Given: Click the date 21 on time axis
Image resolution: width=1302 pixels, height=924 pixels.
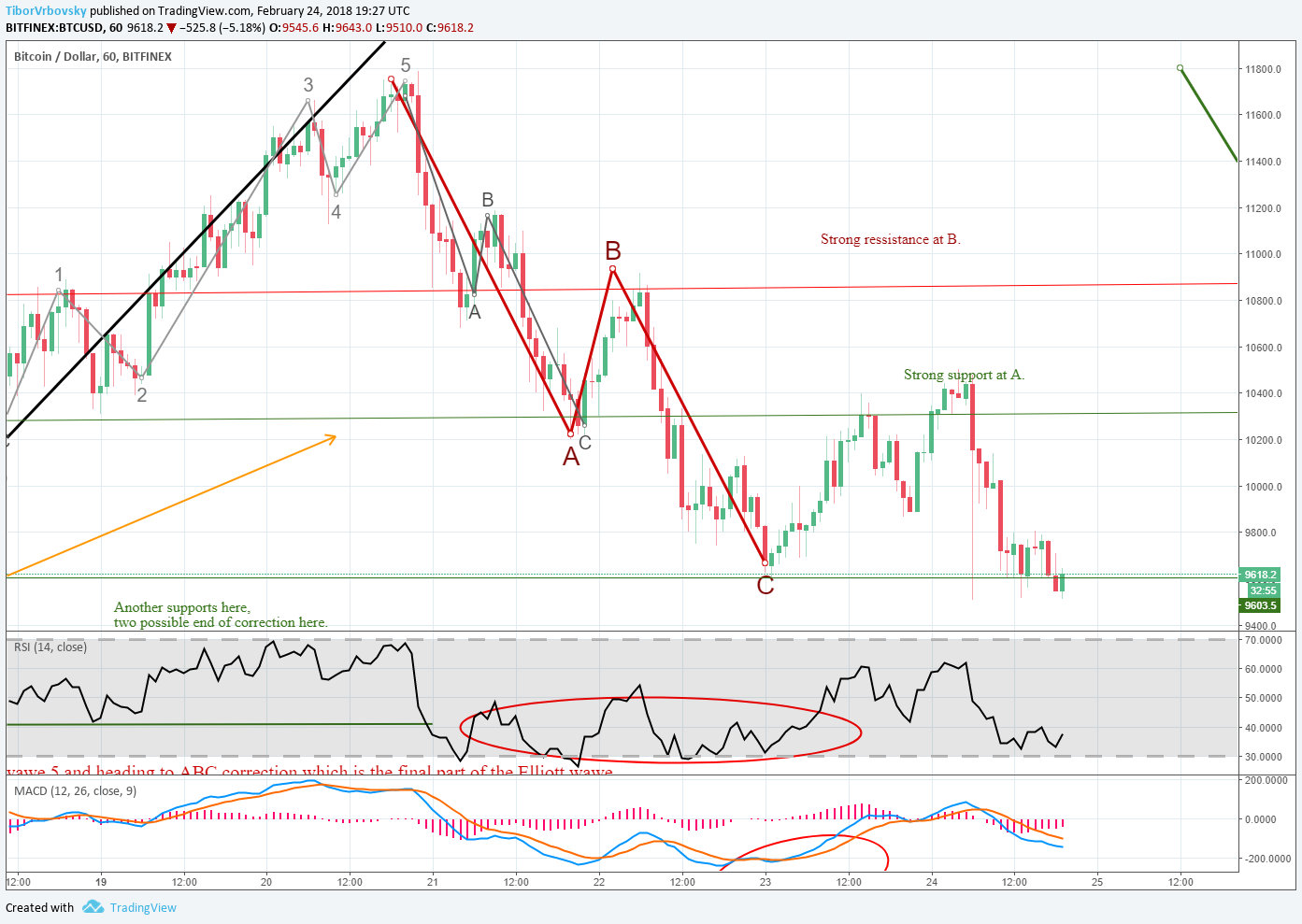Looking at the screenshot, I should [433, 881].
